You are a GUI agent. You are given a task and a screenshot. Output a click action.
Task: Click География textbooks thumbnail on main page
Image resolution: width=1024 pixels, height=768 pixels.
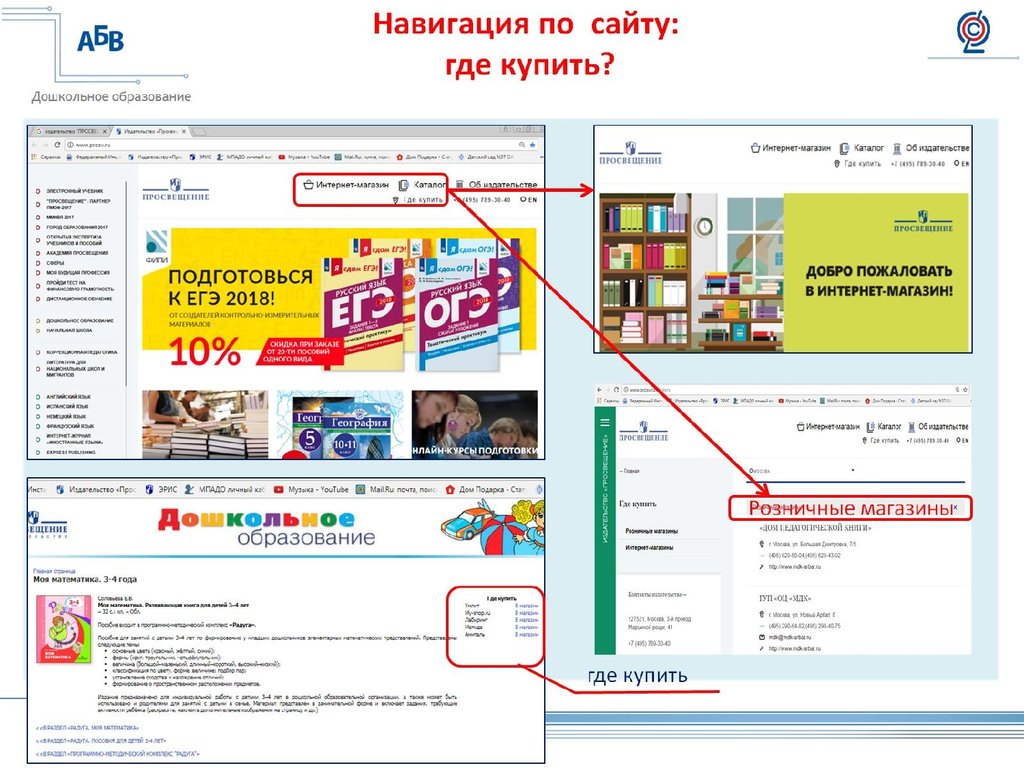point(340,424)
